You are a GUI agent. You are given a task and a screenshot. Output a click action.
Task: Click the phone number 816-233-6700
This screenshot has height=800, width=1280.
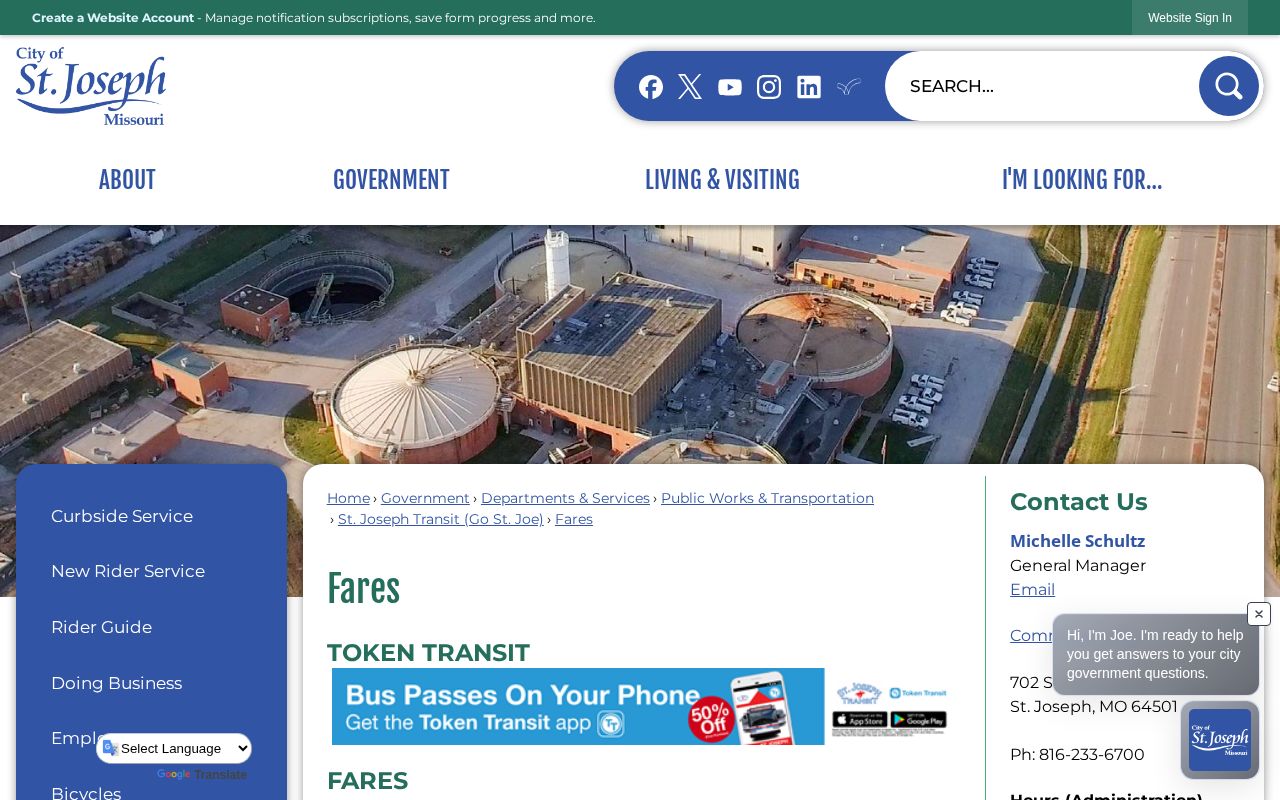tap(1091, 754)
